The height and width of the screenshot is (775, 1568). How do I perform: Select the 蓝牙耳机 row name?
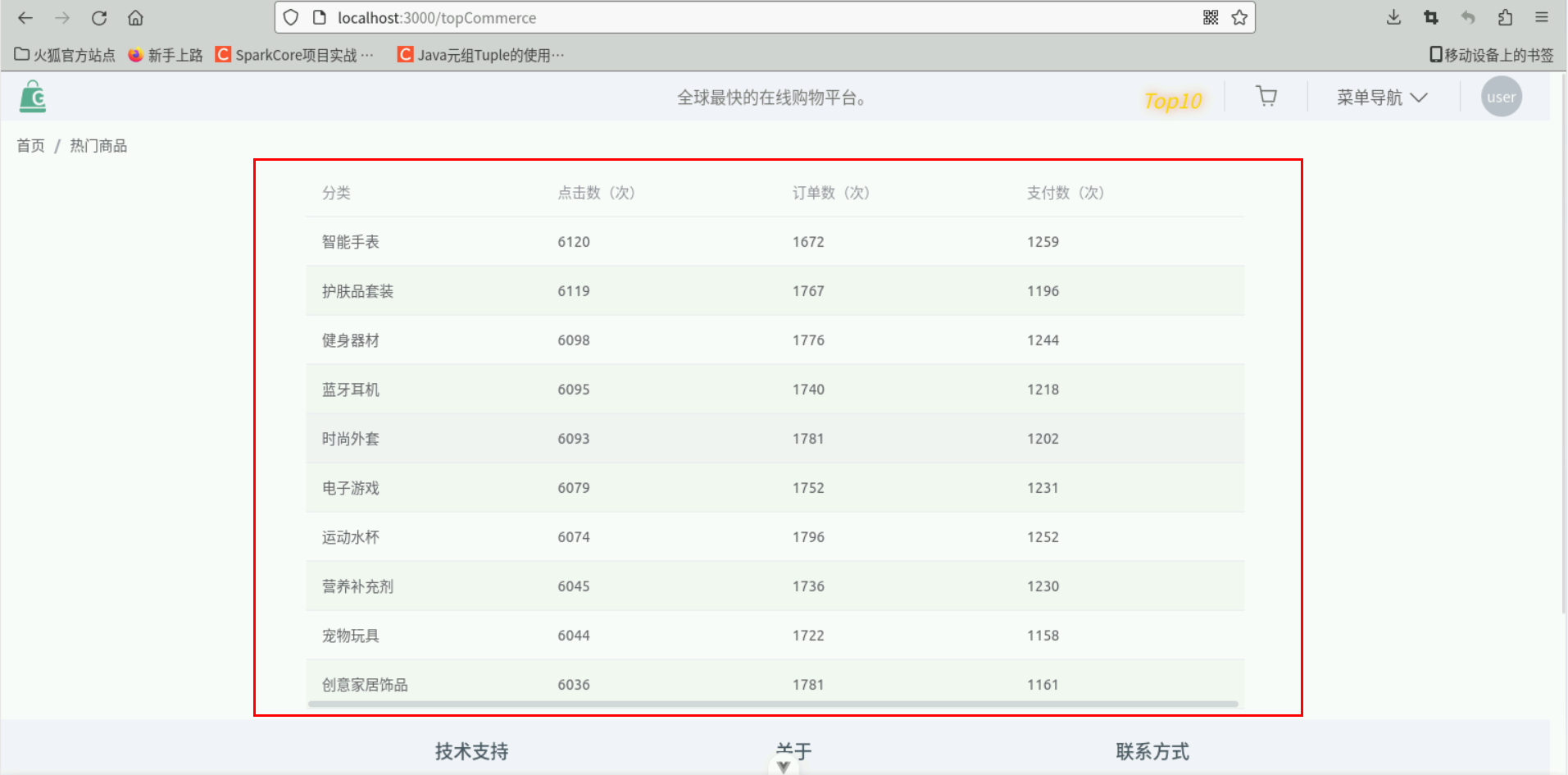click(351, 390)
